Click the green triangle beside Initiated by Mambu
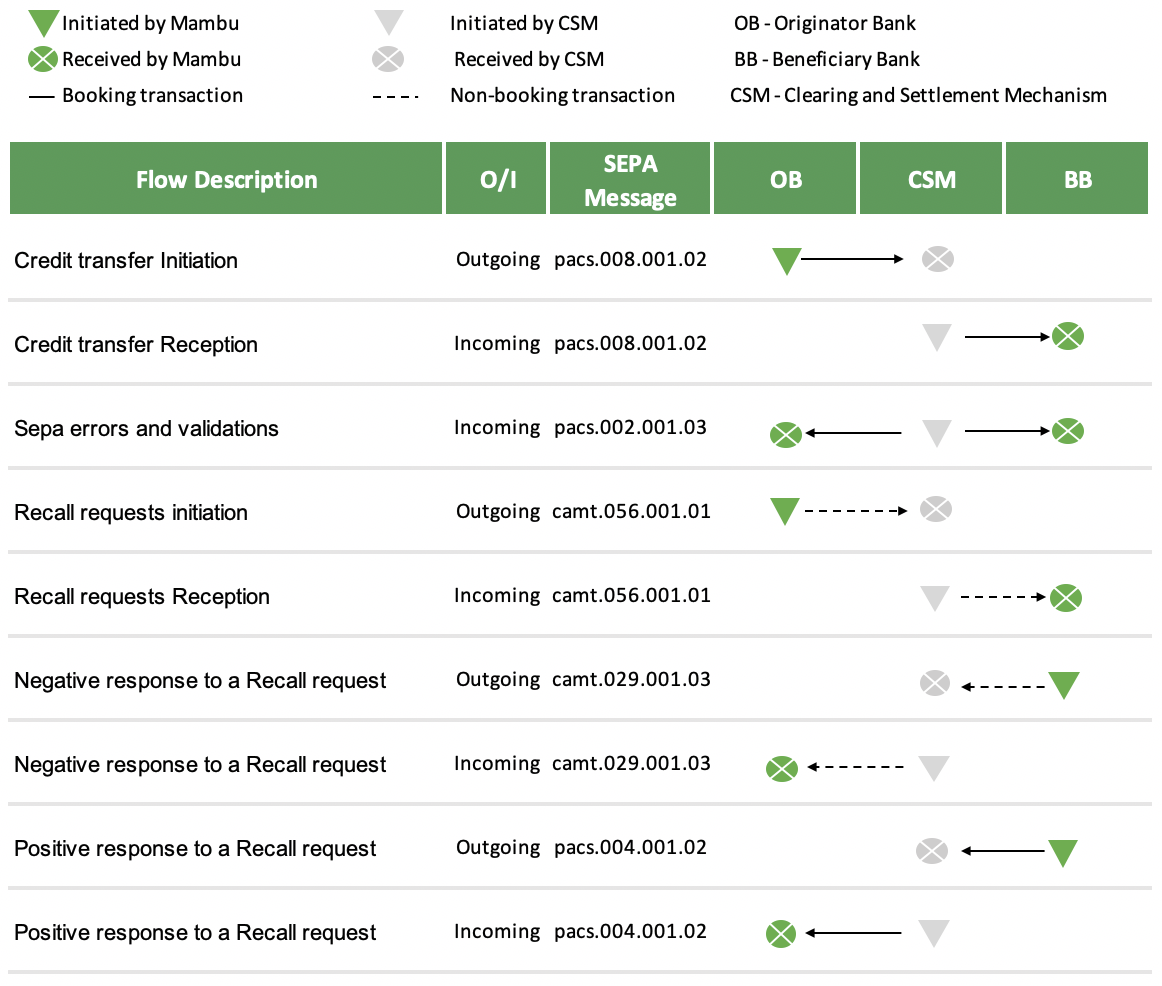Screen dimensions: 1162x986 [43, 22]
